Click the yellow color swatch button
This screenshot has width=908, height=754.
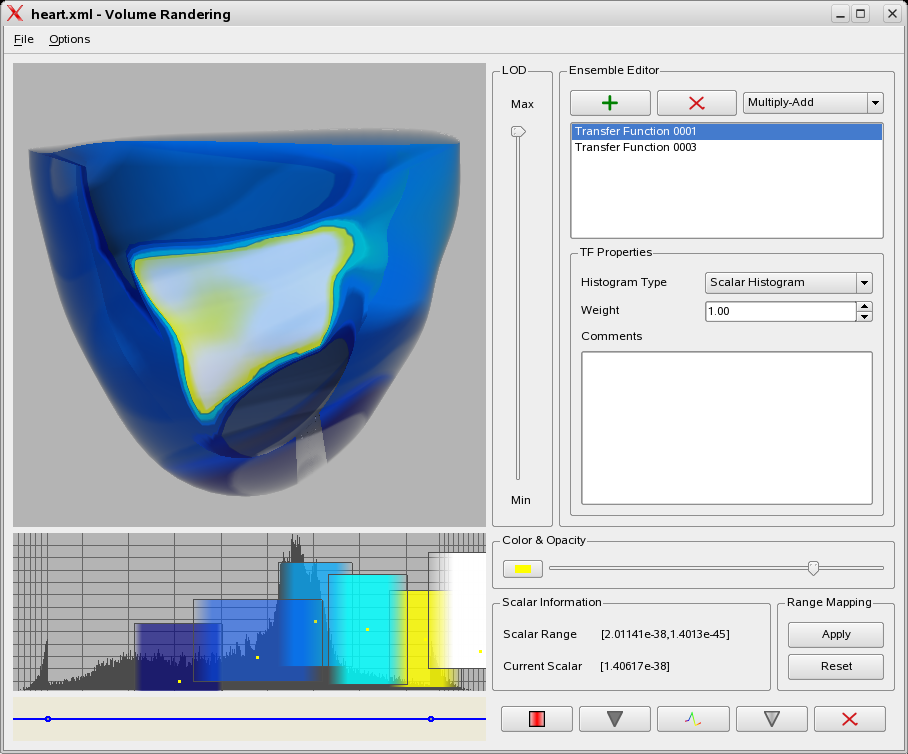pos(523,569)
